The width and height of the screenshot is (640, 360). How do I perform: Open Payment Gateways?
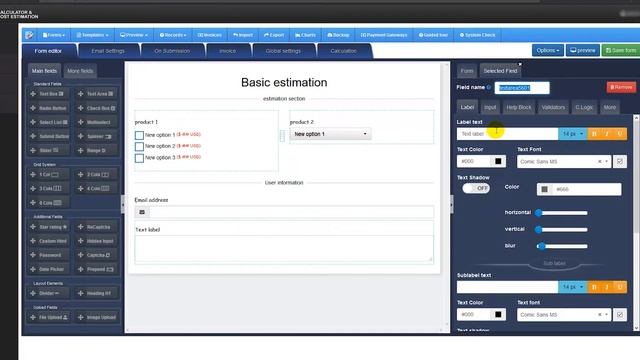pos(384,35)
